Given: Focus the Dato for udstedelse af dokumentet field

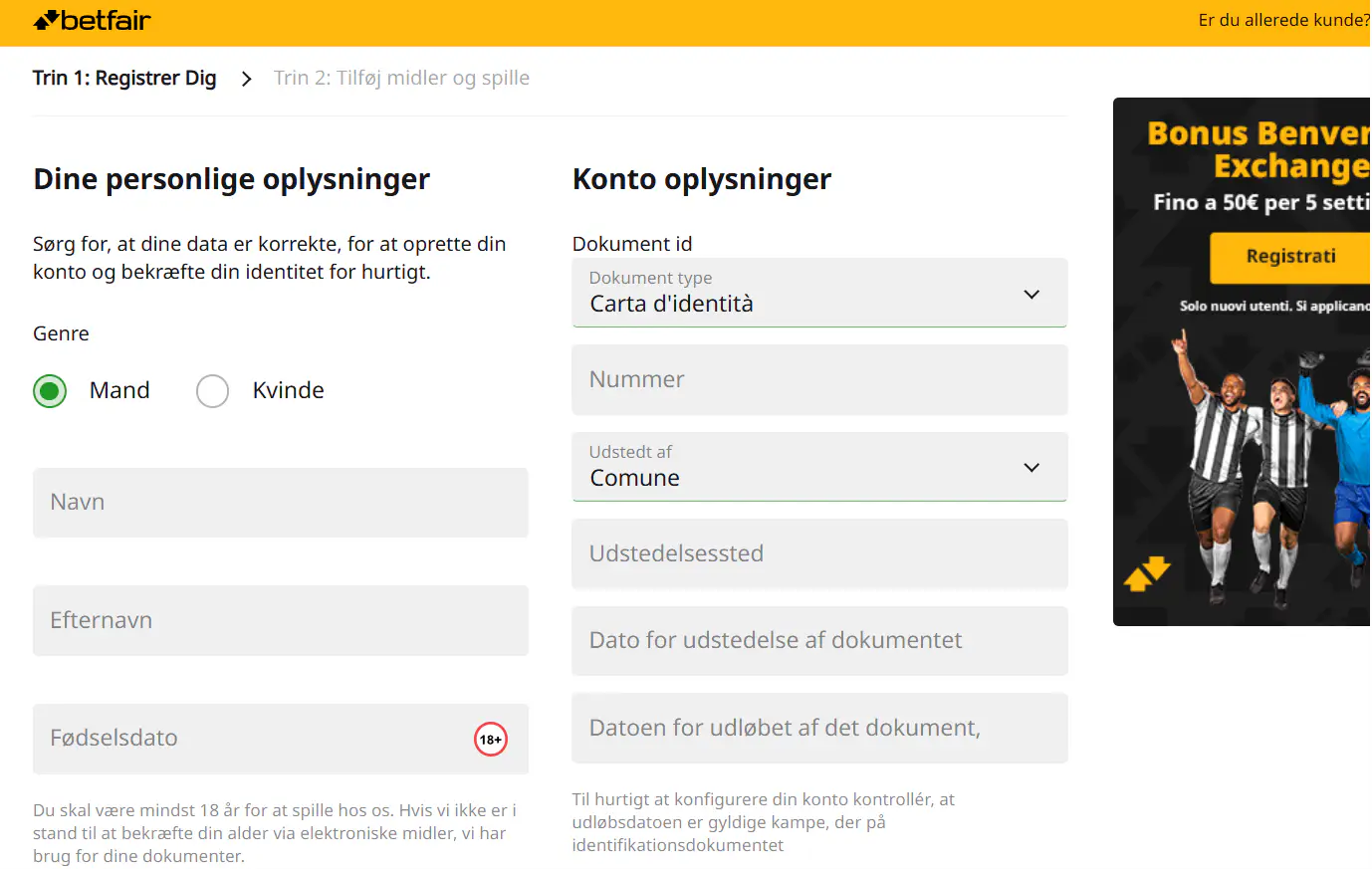Looking at the screenshot, I should tap(819, 641).
